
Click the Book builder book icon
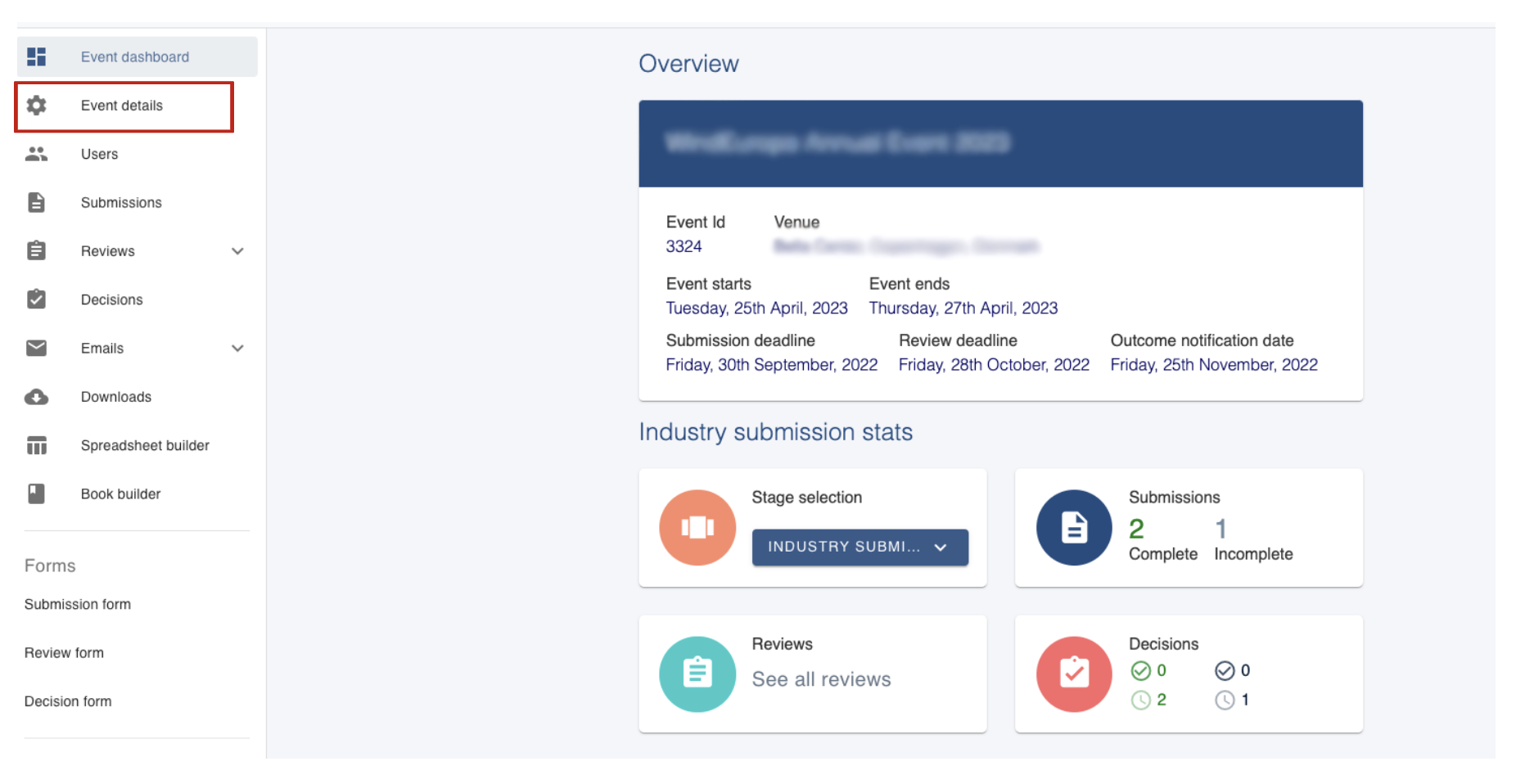(36, 493)
